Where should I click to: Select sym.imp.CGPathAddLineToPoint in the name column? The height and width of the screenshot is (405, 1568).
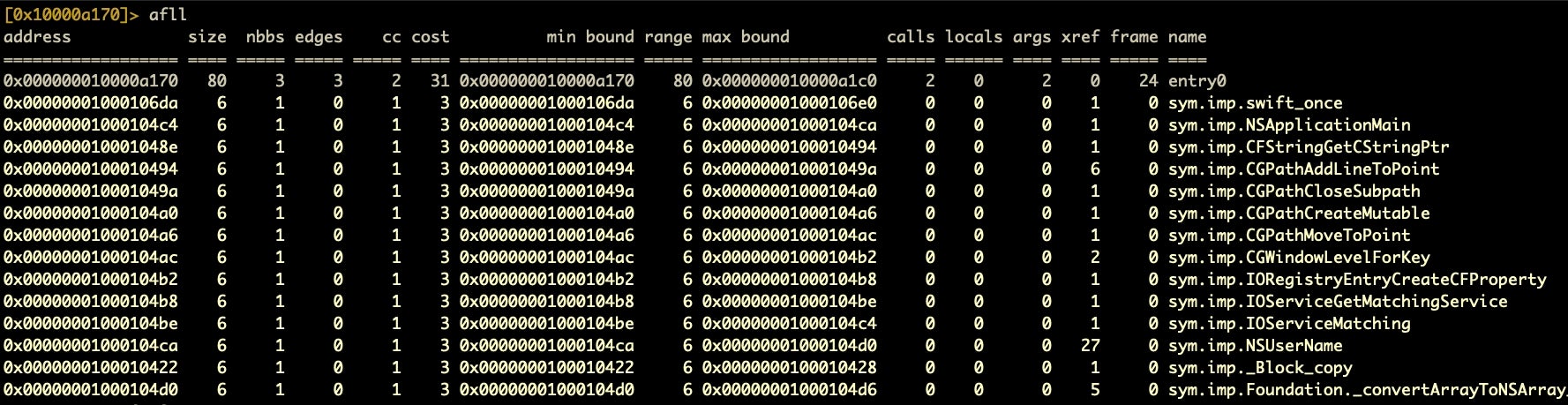1303,169
